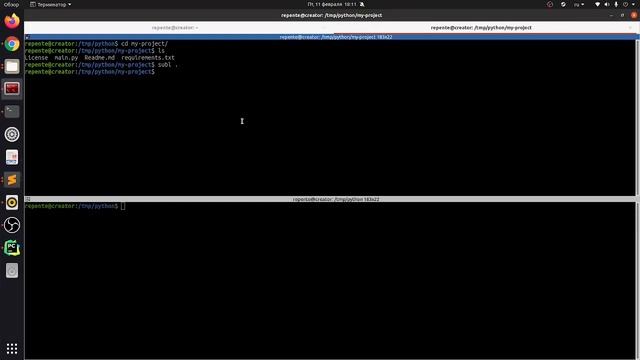Click the License file name in ls output
This screenshot has width=640, height=360.
(x=36, y=58)
